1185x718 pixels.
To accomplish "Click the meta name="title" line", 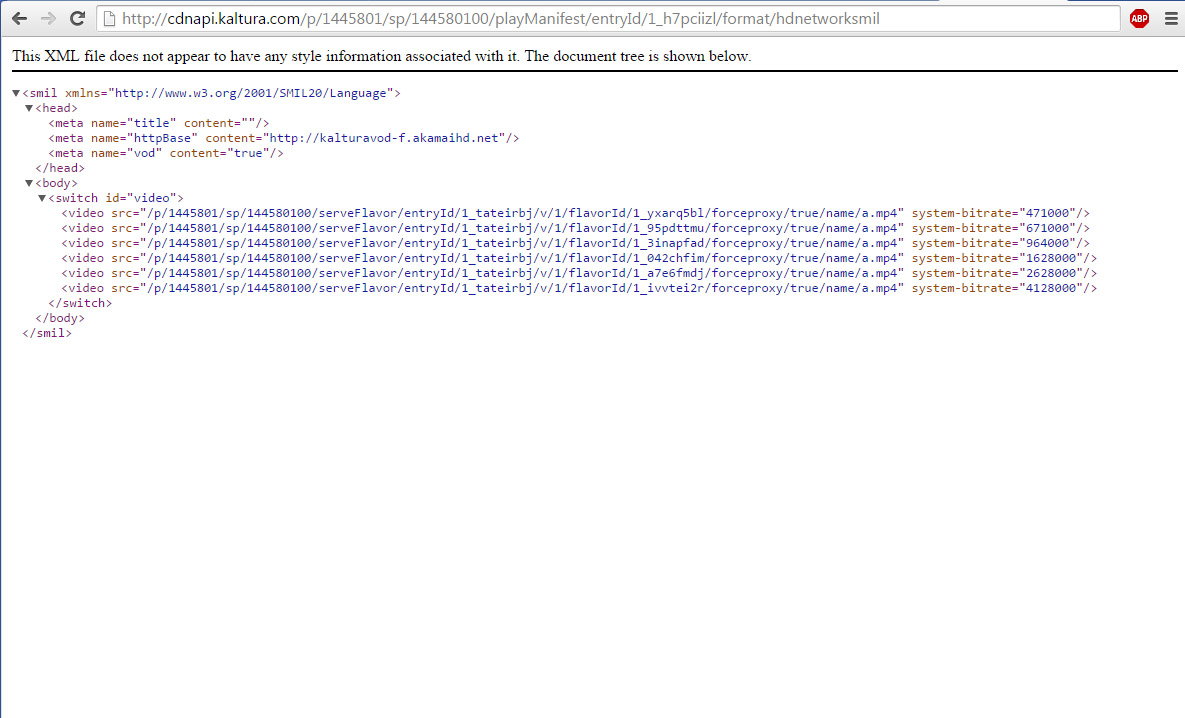I will point(159,123).
